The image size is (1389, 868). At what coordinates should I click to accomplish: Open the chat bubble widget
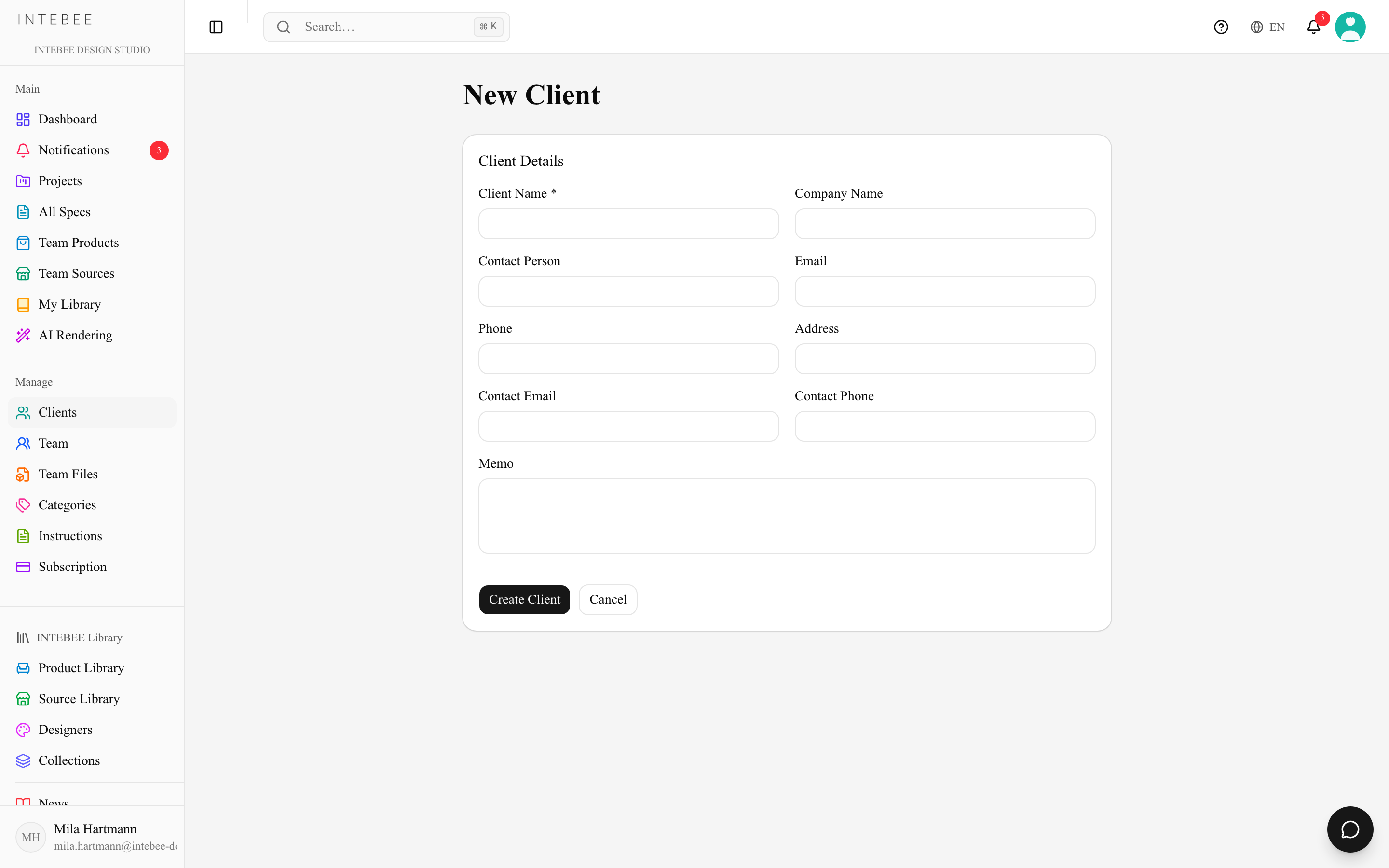(x=1350, y=829)
